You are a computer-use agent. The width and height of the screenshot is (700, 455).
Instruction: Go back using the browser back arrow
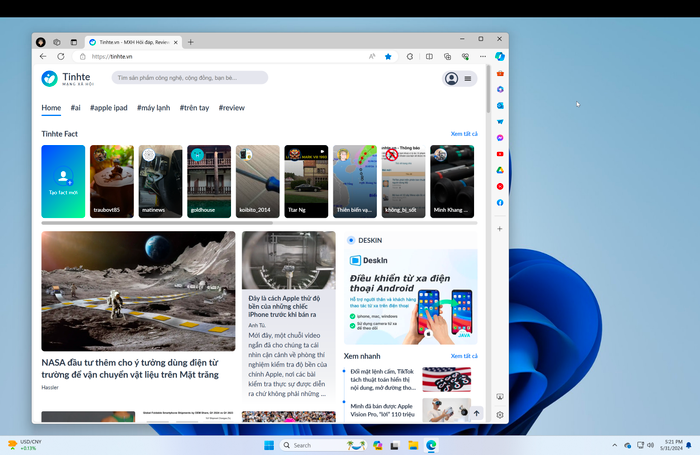pyautogui.click(x=43, y=56)
